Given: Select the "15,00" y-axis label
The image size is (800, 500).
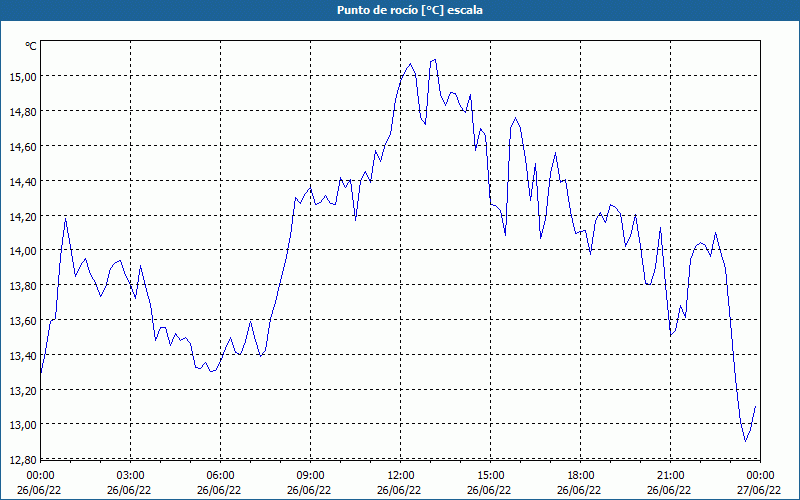Looking at the screenshot, I should [23, 77].
